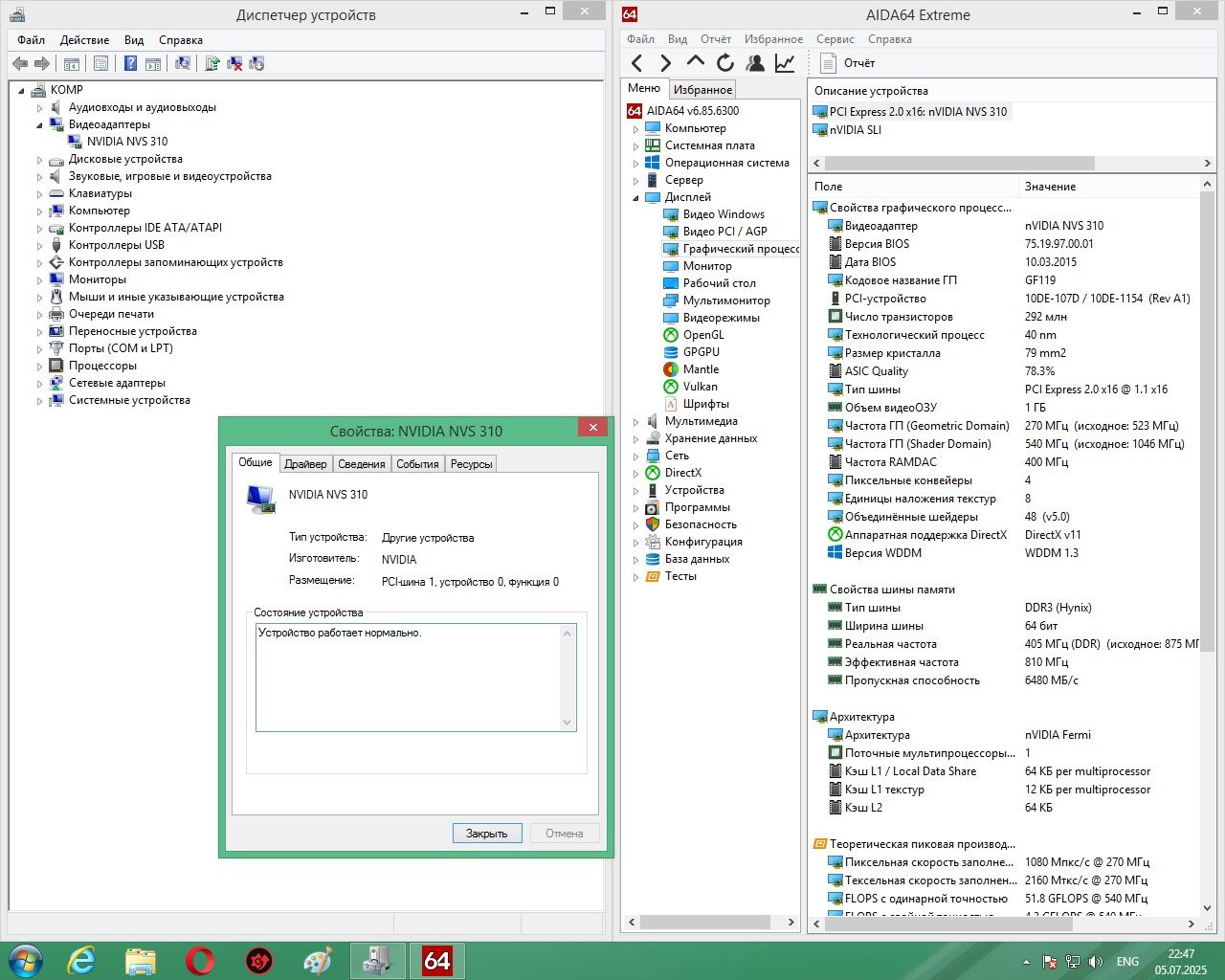Viewport: 1225px width, 980px height.
Task: Switch to the Сведения tab
Action: coord(362,464)
